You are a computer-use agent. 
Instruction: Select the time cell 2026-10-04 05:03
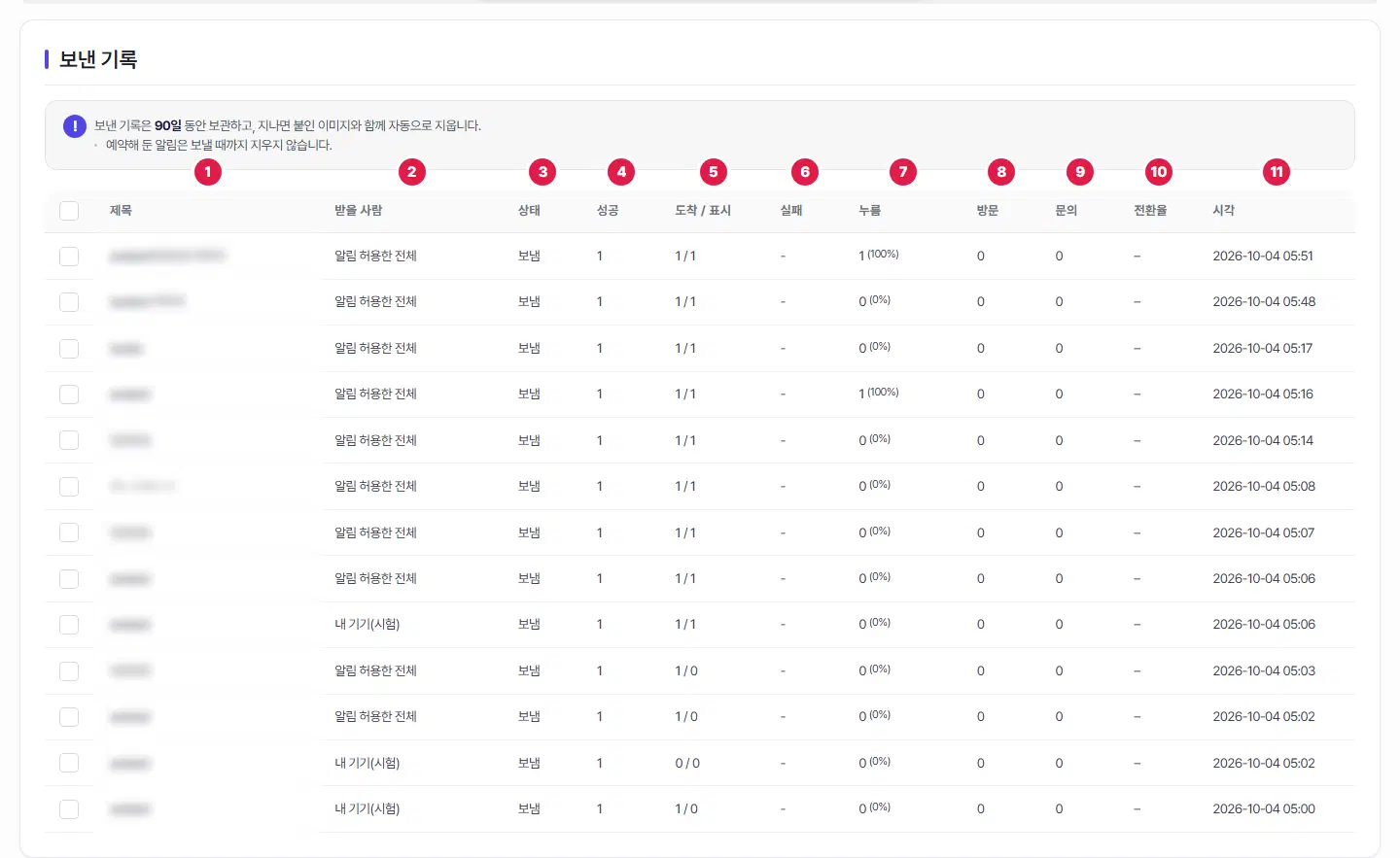[x=1264, y=671]
